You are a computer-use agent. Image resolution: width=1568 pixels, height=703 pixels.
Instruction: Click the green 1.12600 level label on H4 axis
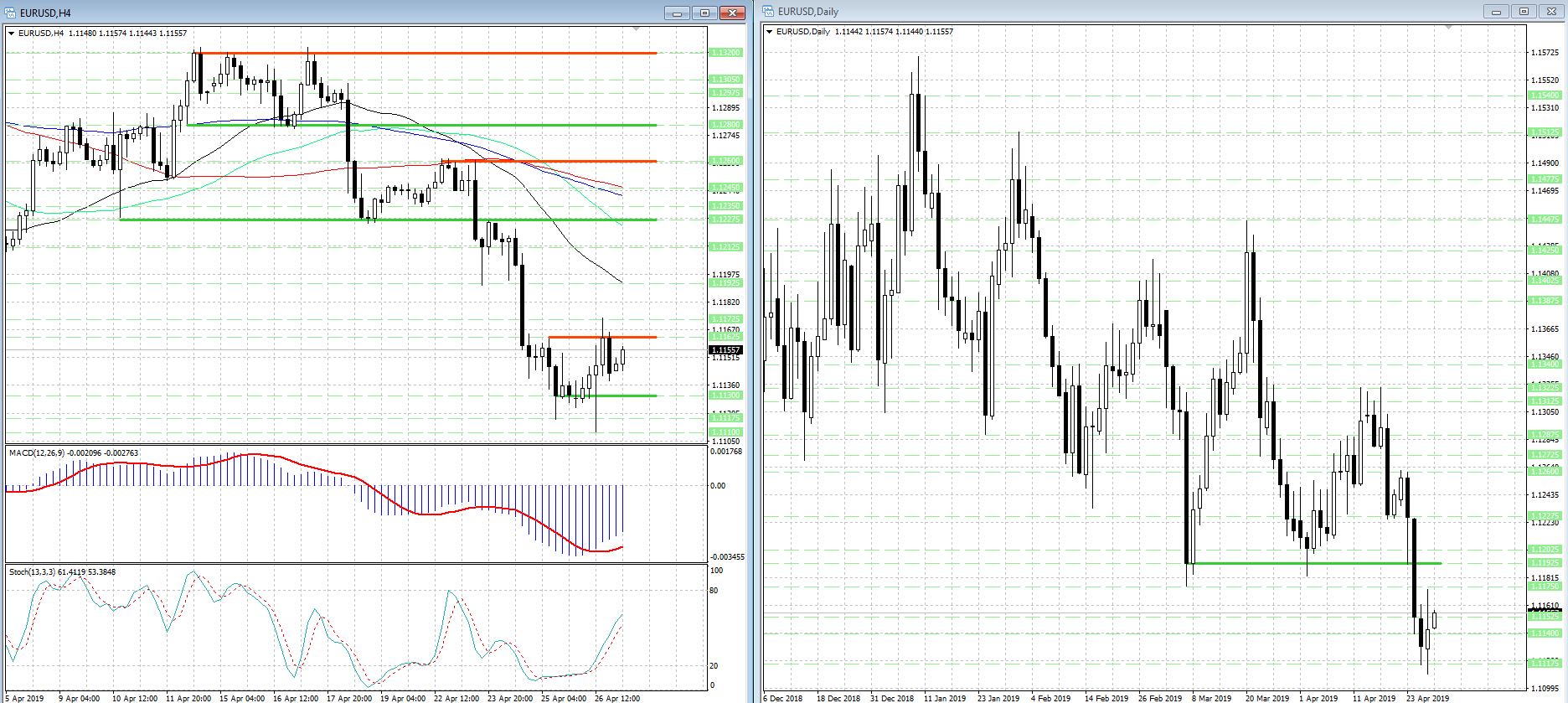725,161
